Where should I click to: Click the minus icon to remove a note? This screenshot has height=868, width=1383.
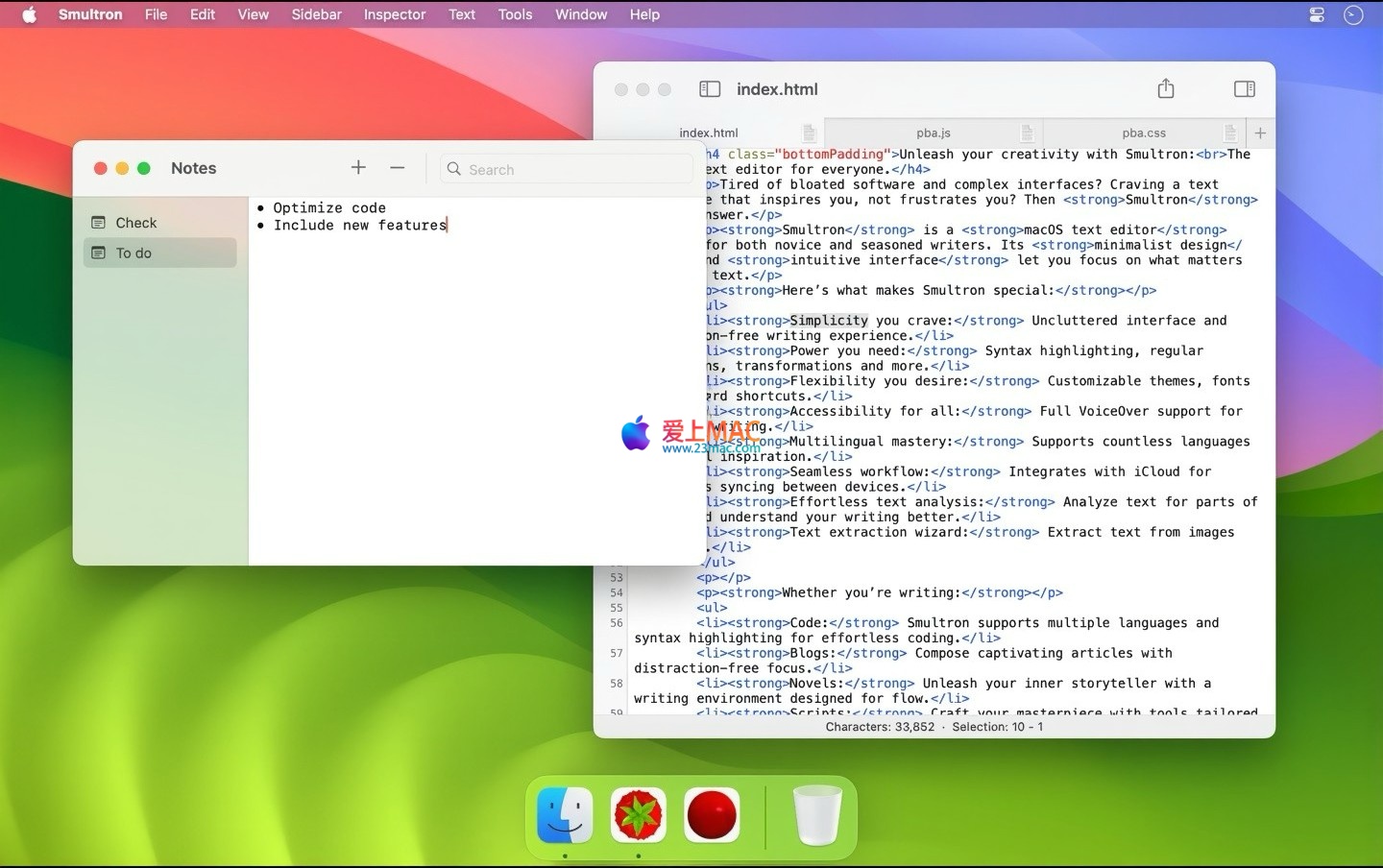[398, 168]
